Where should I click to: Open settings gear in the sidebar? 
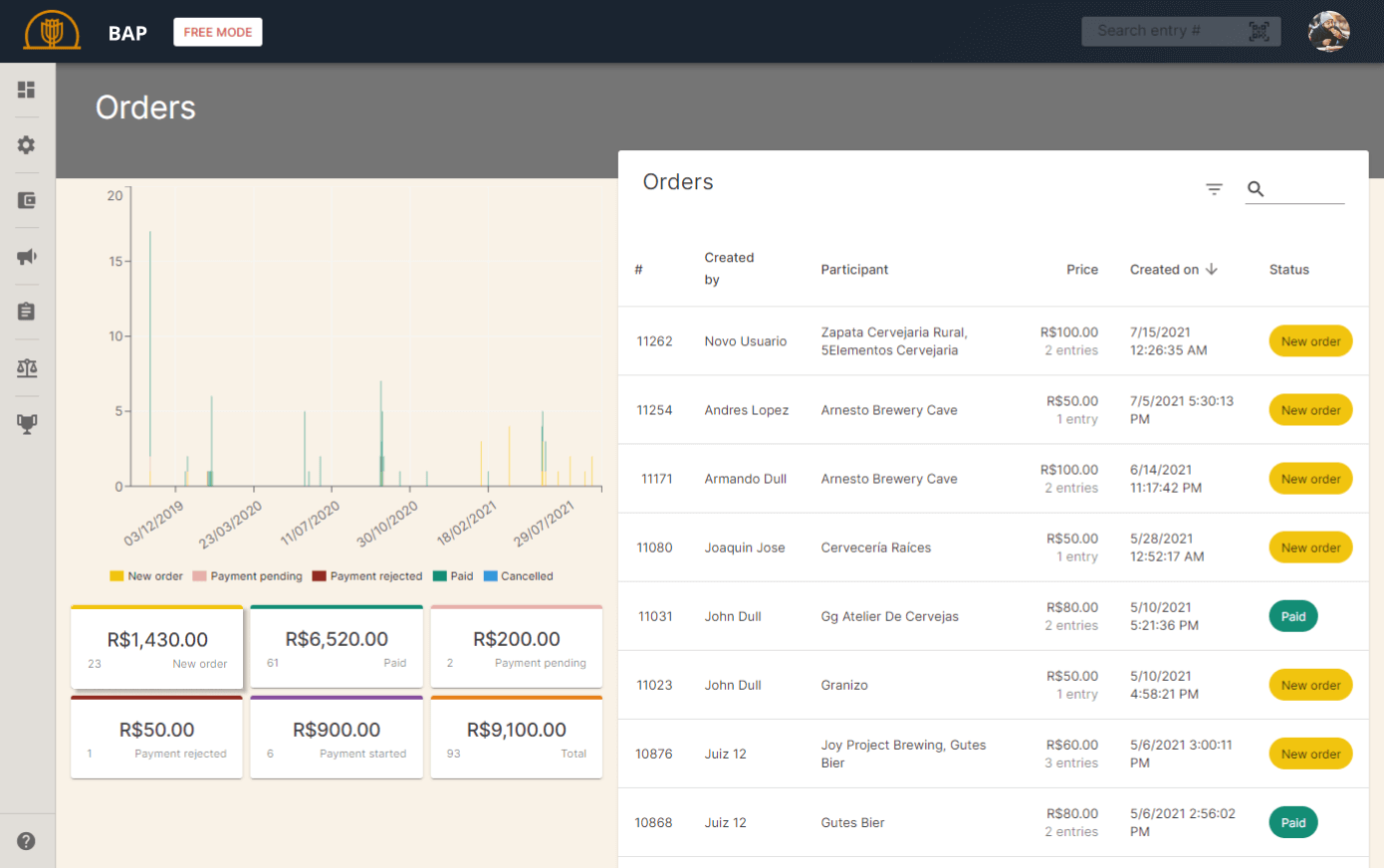[27, 145]
